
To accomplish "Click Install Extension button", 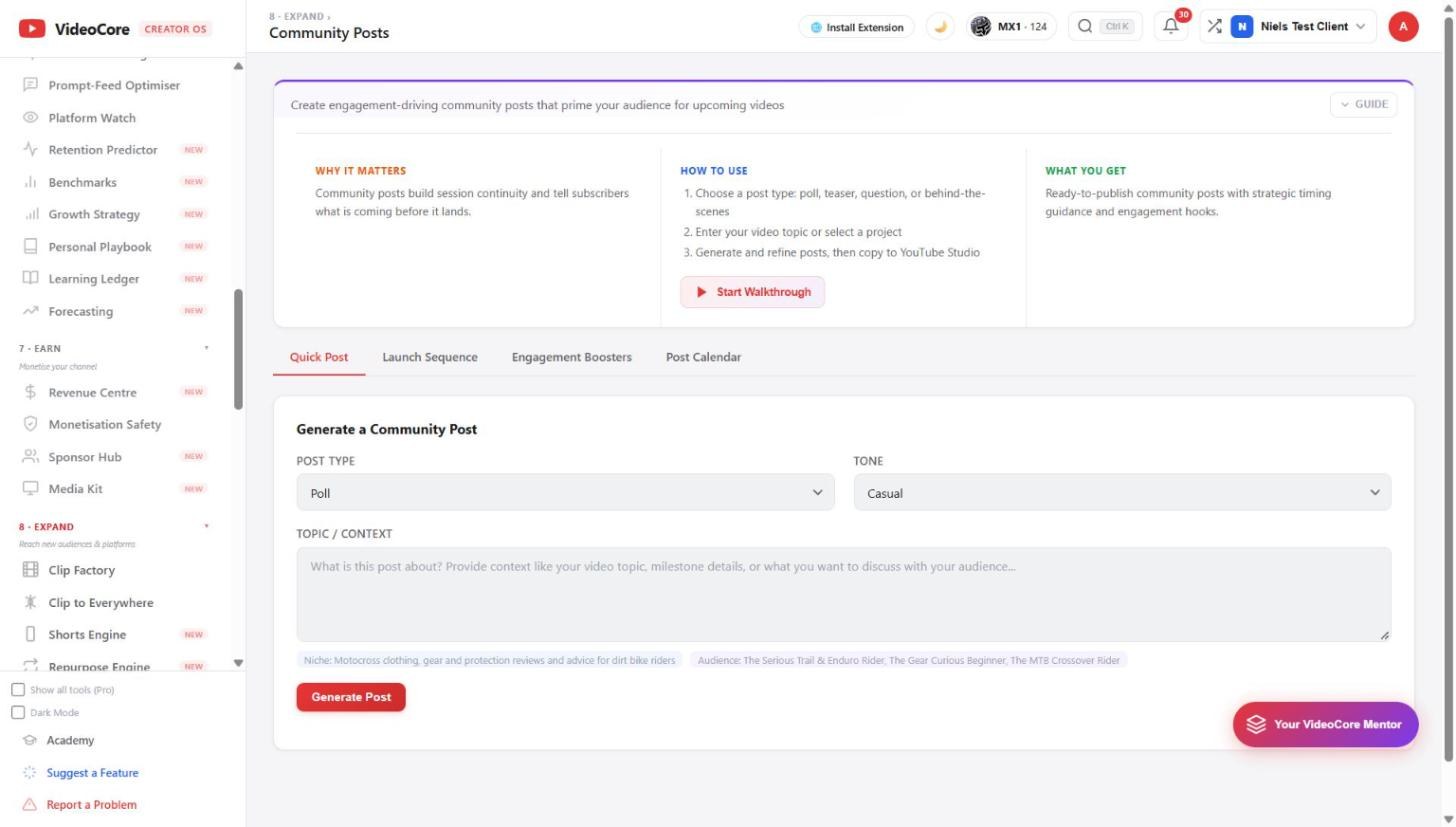I will (856, 27).
